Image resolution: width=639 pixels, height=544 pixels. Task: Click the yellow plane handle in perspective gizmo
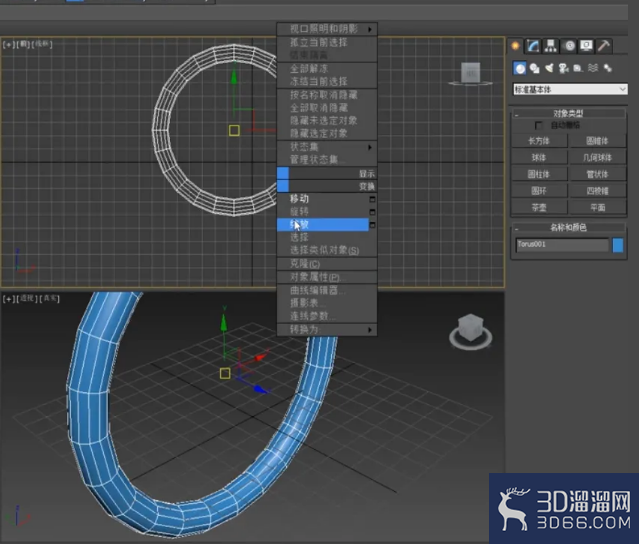point(225,373)
